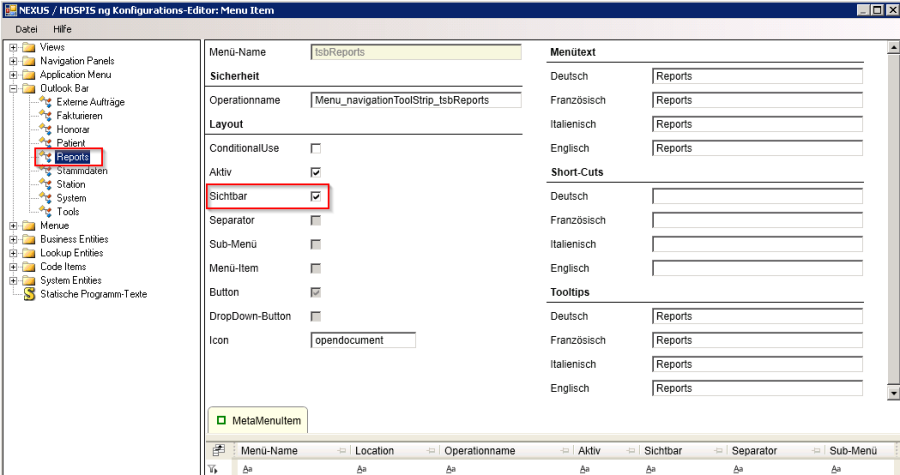The image size is (900, 475).
Task: Select the Tools item icon in Outlook Bar
Action: (45, 212)
